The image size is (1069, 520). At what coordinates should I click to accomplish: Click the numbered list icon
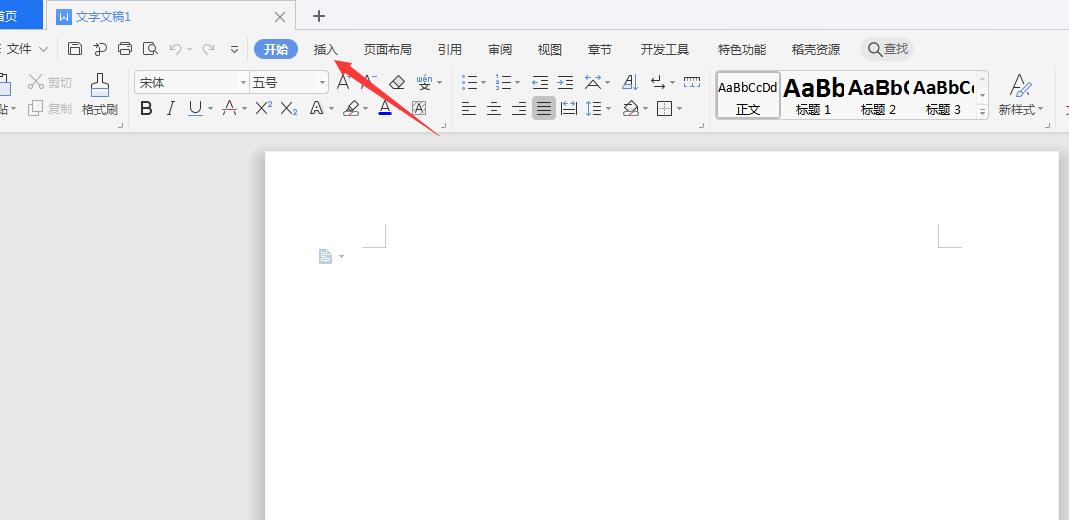click(x=504, y=82)
